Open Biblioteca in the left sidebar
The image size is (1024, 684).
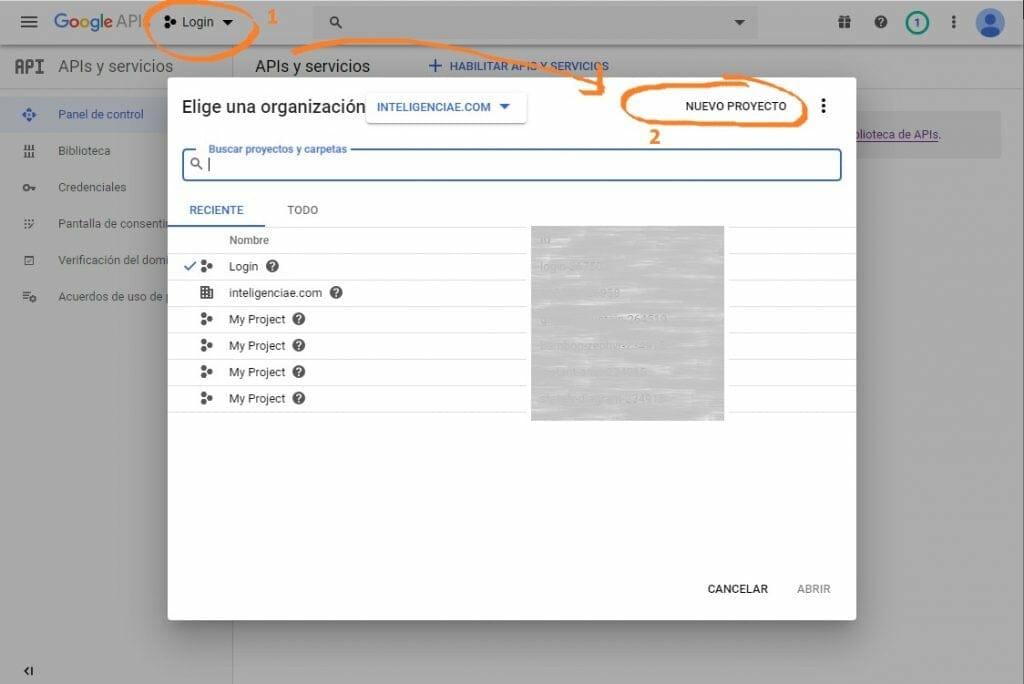coord(84,151)
